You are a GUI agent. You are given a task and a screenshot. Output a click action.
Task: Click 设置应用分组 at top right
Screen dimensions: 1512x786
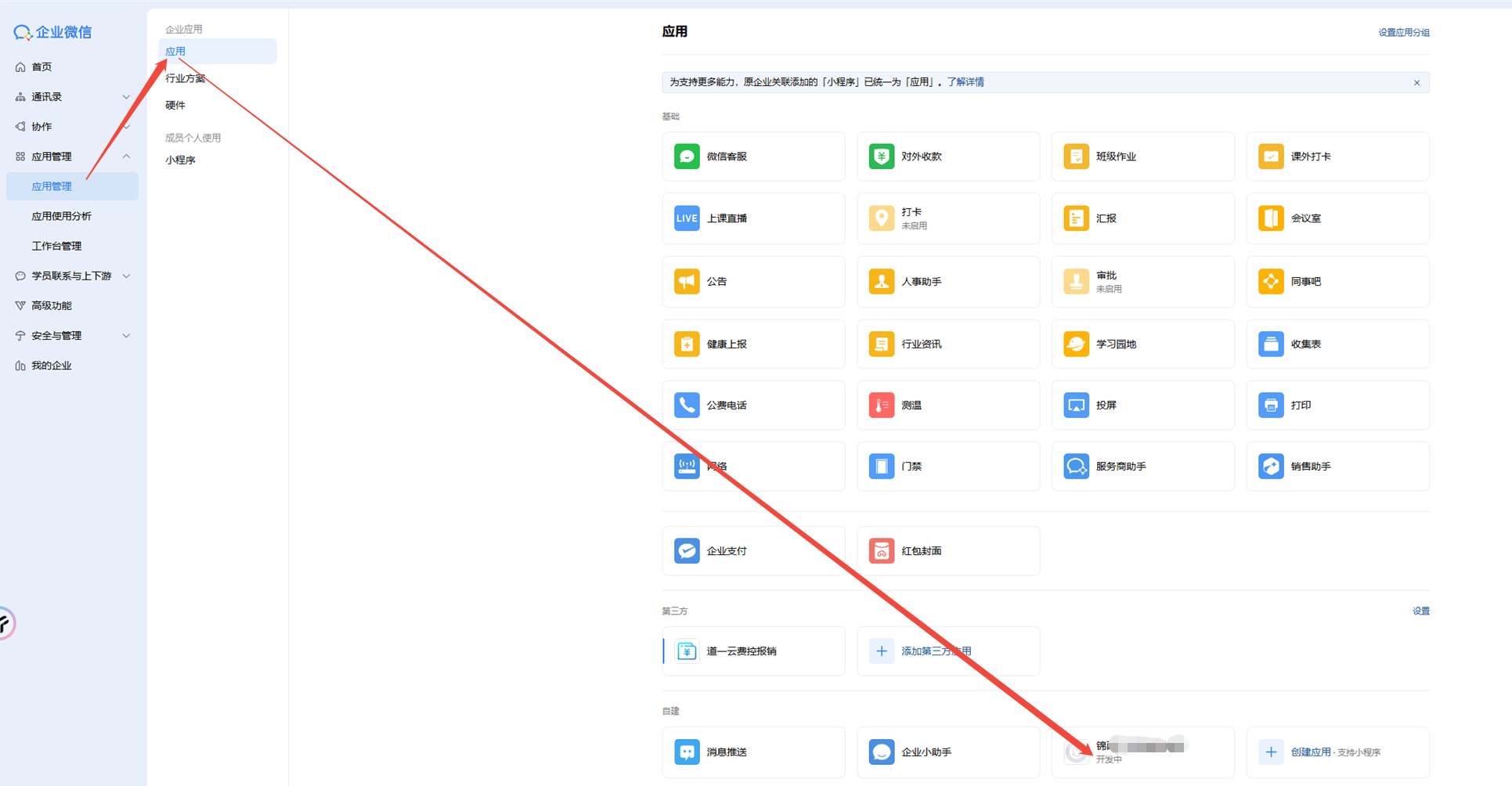(1403, 33)
